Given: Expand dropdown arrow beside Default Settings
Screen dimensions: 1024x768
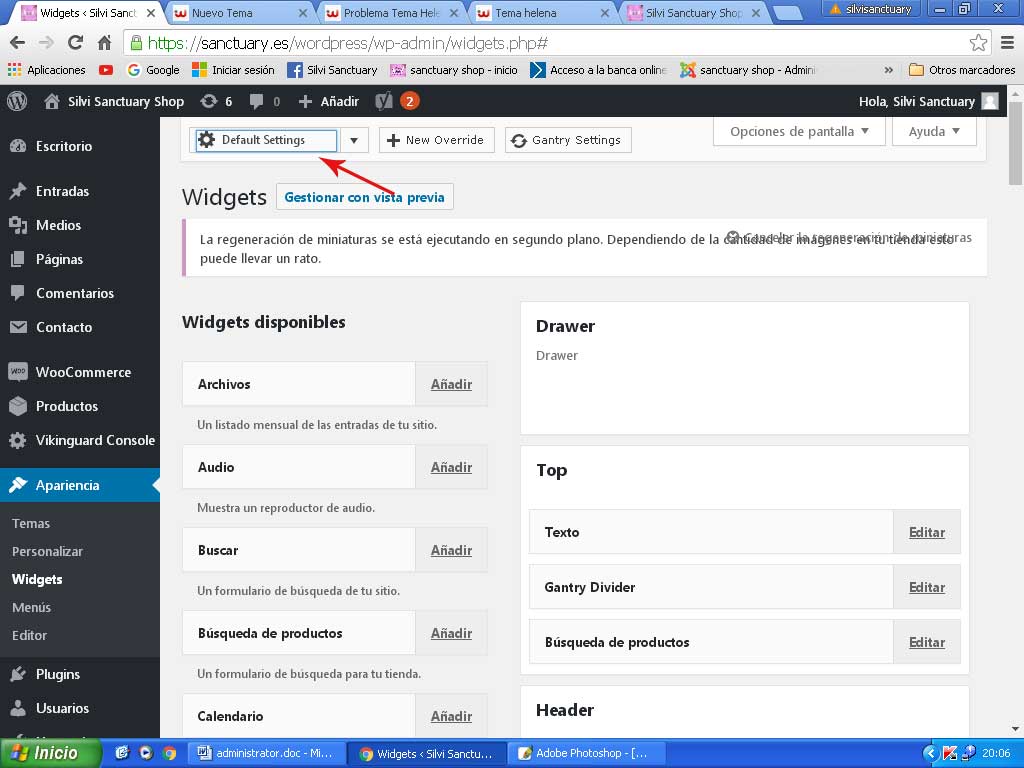Looking at the screenshot, I should click(x=353, y=140).
